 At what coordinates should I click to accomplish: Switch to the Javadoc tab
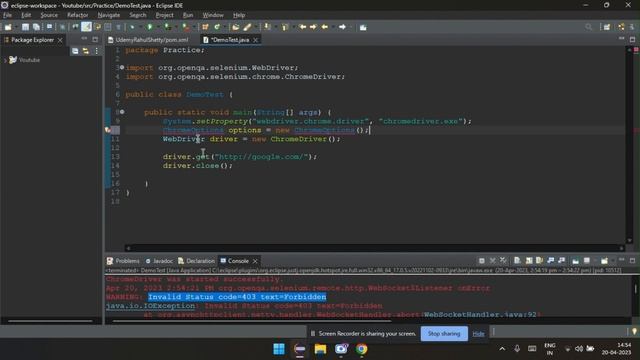(159, 261)
